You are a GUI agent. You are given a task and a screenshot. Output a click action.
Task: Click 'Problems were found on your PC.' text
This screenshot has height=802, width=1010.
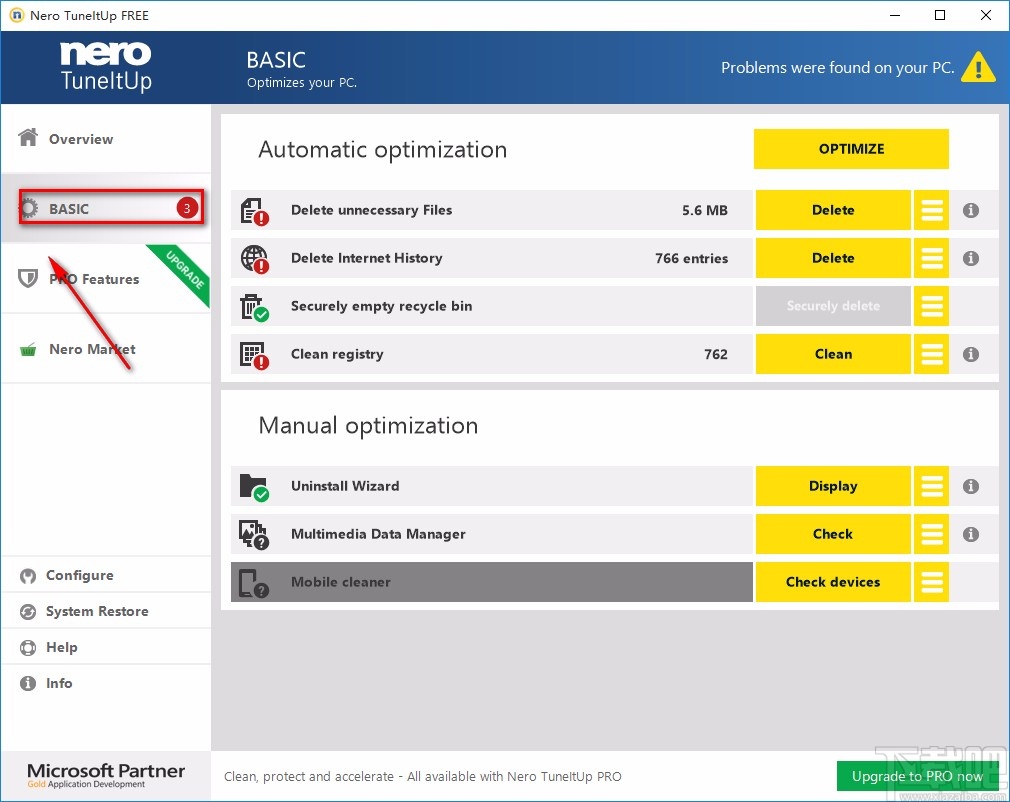[837, 68]
